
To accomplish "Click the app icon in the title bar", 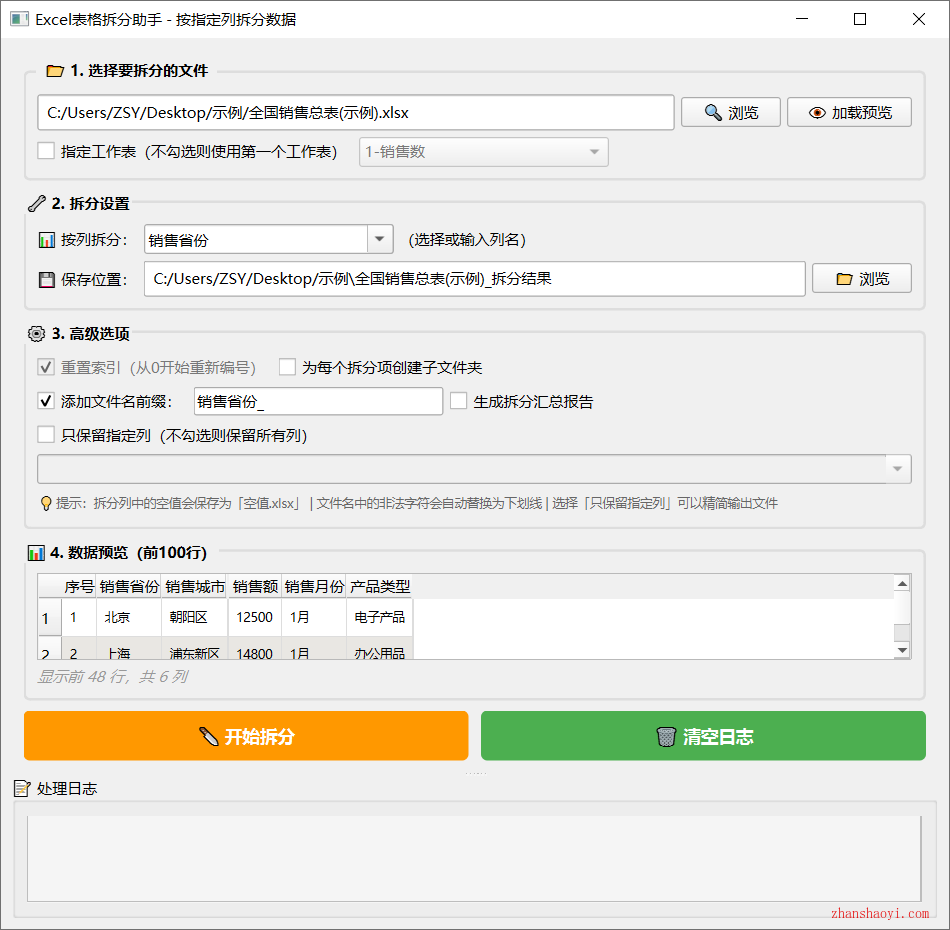I will click(19, 19).
